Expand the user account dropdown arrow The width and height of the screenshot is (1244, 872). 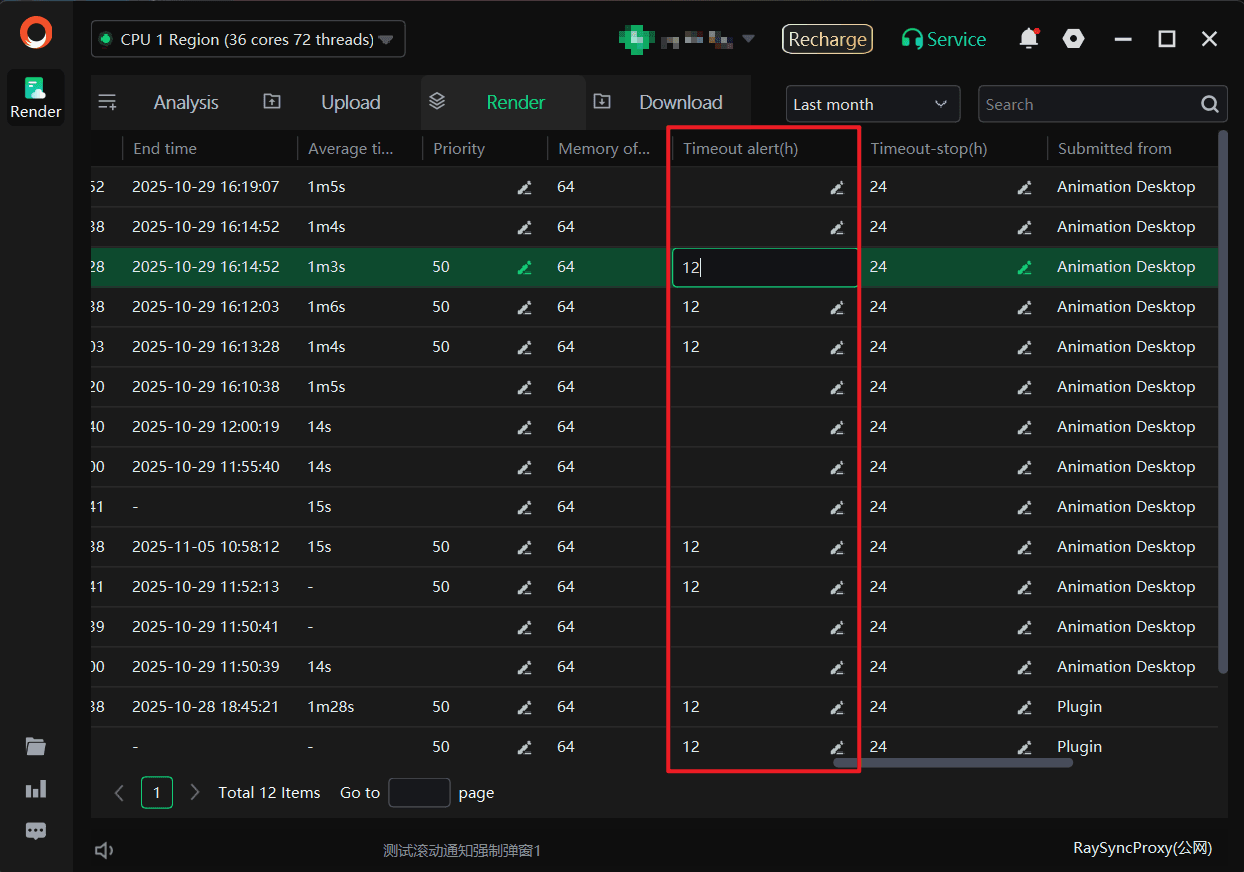click(748, 40)
